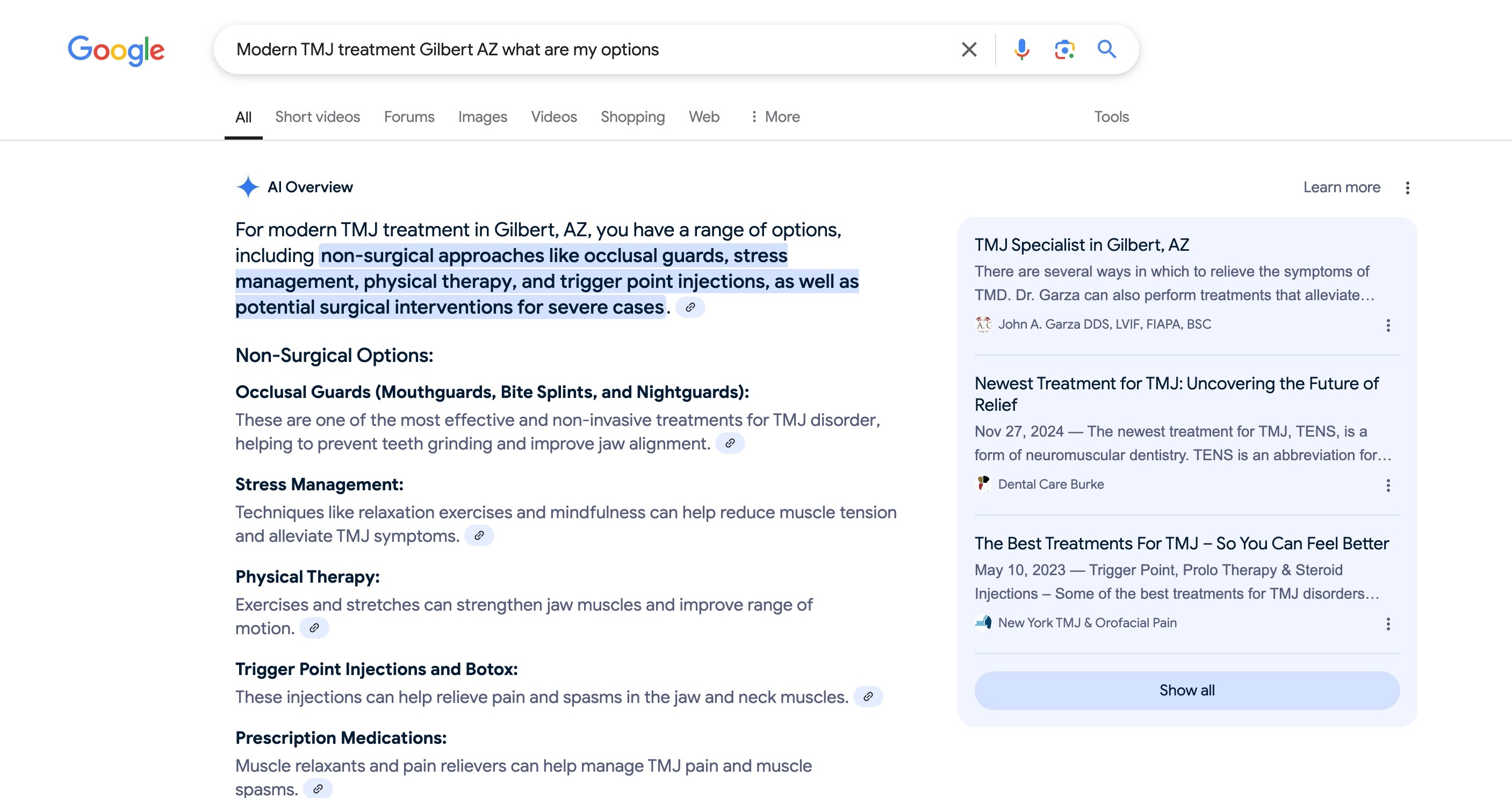
Task: Open source link icon after Prescription Medications text
Action: pyautogui.click(x=318, y=789)
